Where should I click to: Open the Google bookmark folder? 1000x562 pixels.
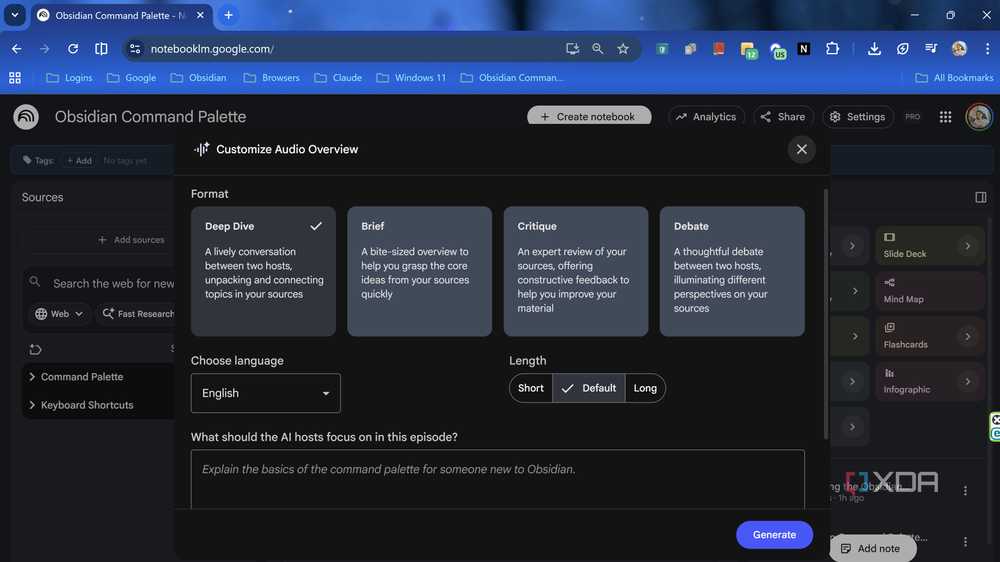(x=131, y=78)
